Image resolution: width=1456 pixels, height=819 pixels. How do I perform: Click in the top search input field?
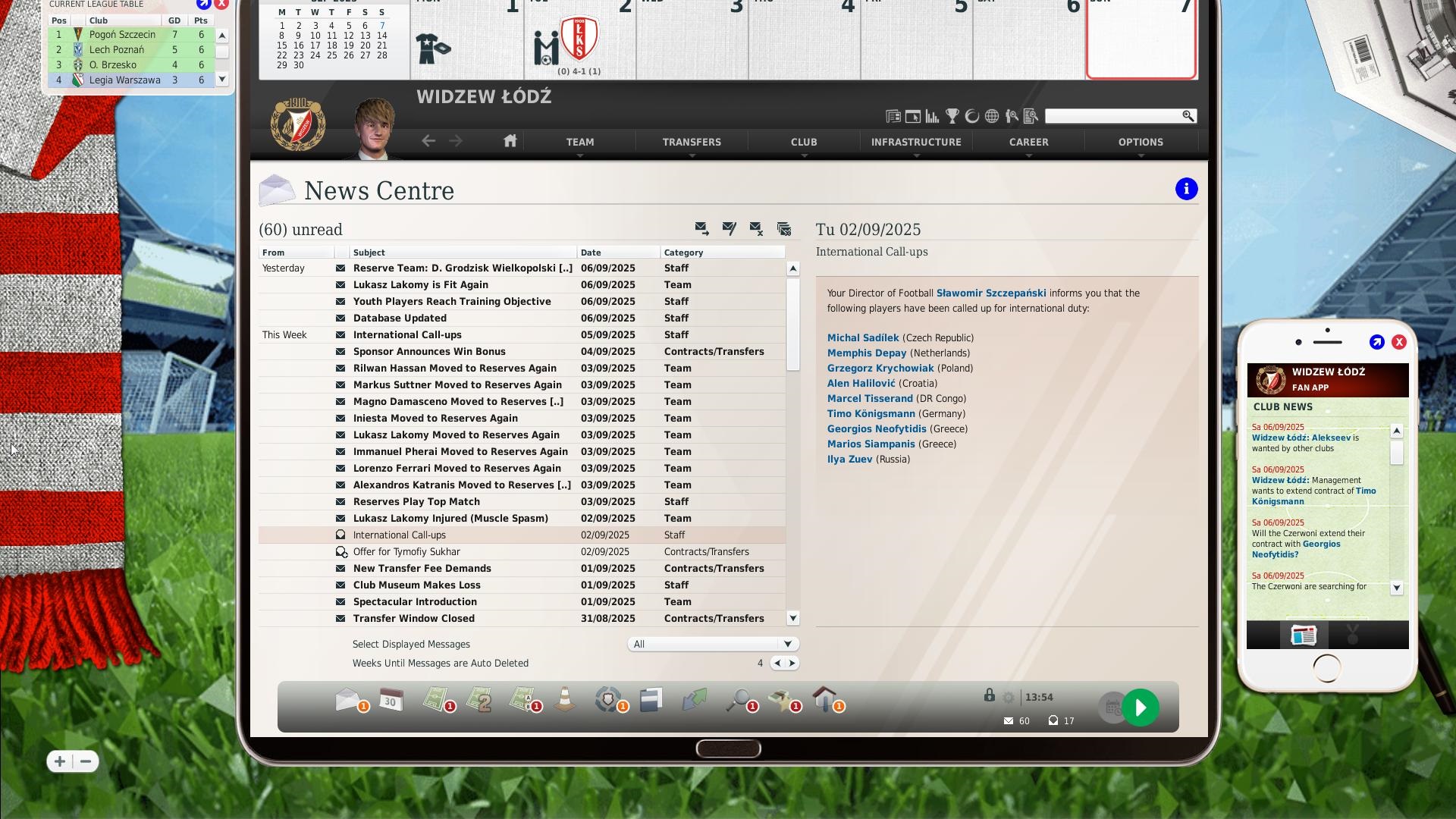point(1112,116)
